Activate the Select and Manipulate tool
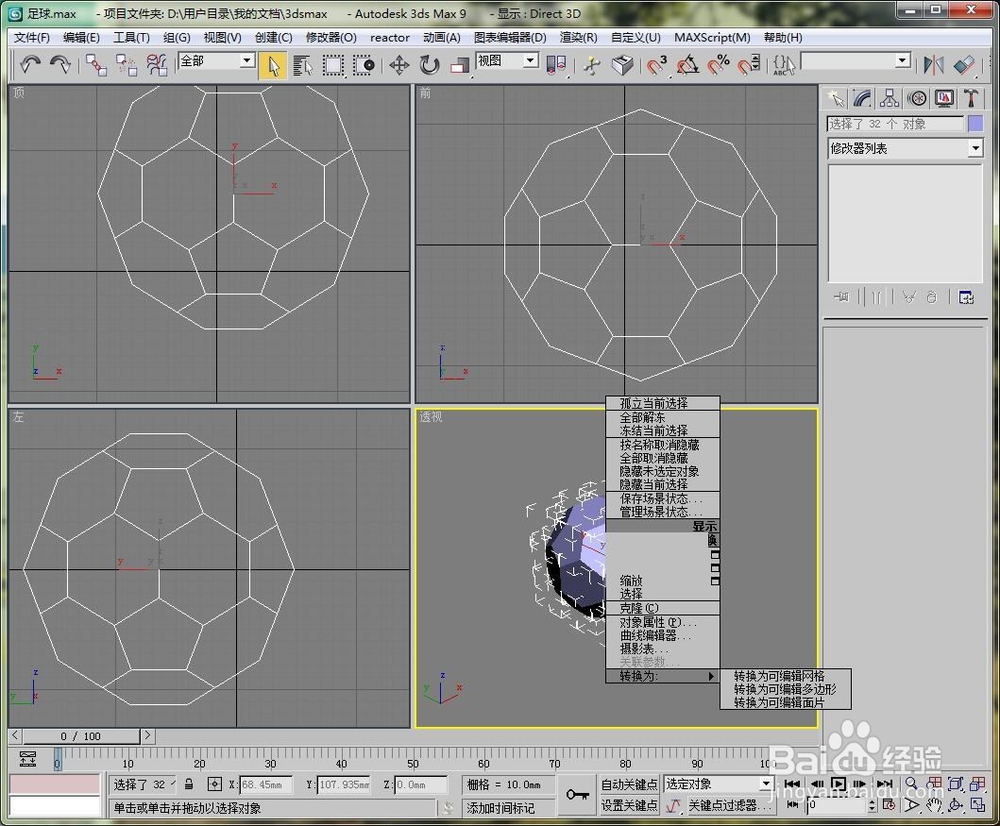This screenshot has width=1000, height=826. click(x=592, y=65)
